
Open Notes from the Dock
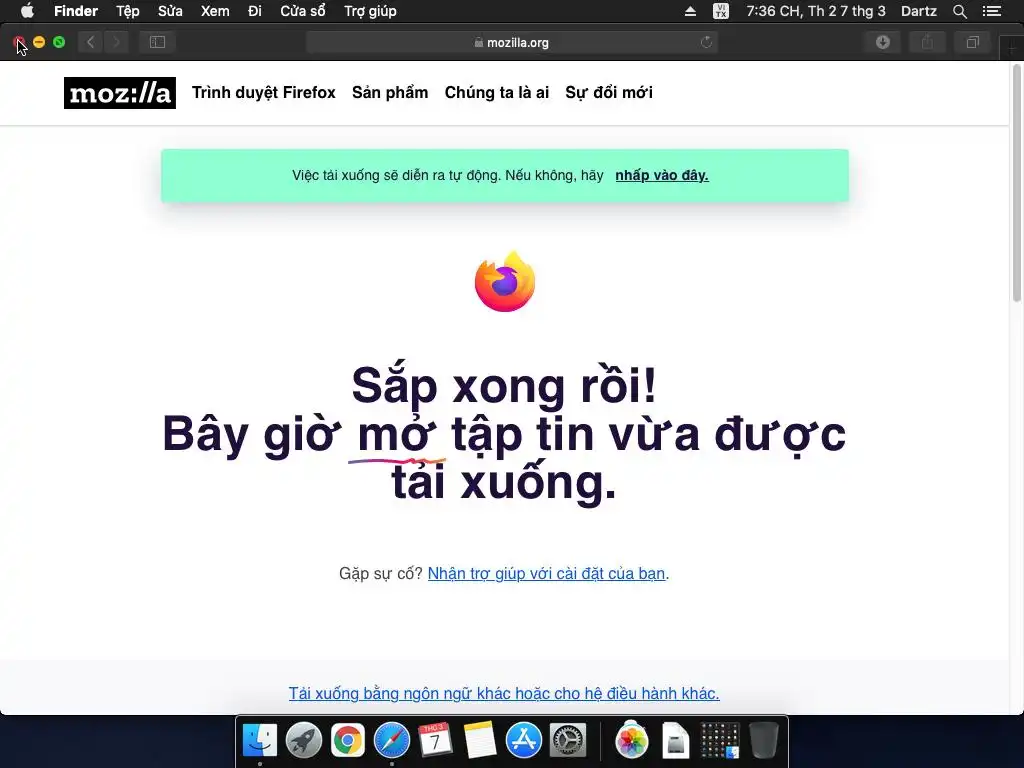click(x=479, y=741)
